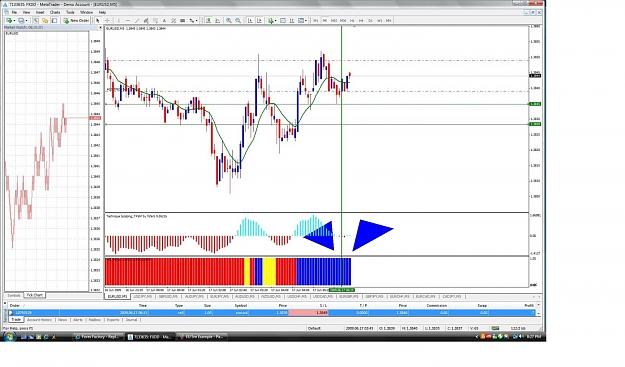
Task: Click the new chart toolbar icon
Action: point(9,20)
